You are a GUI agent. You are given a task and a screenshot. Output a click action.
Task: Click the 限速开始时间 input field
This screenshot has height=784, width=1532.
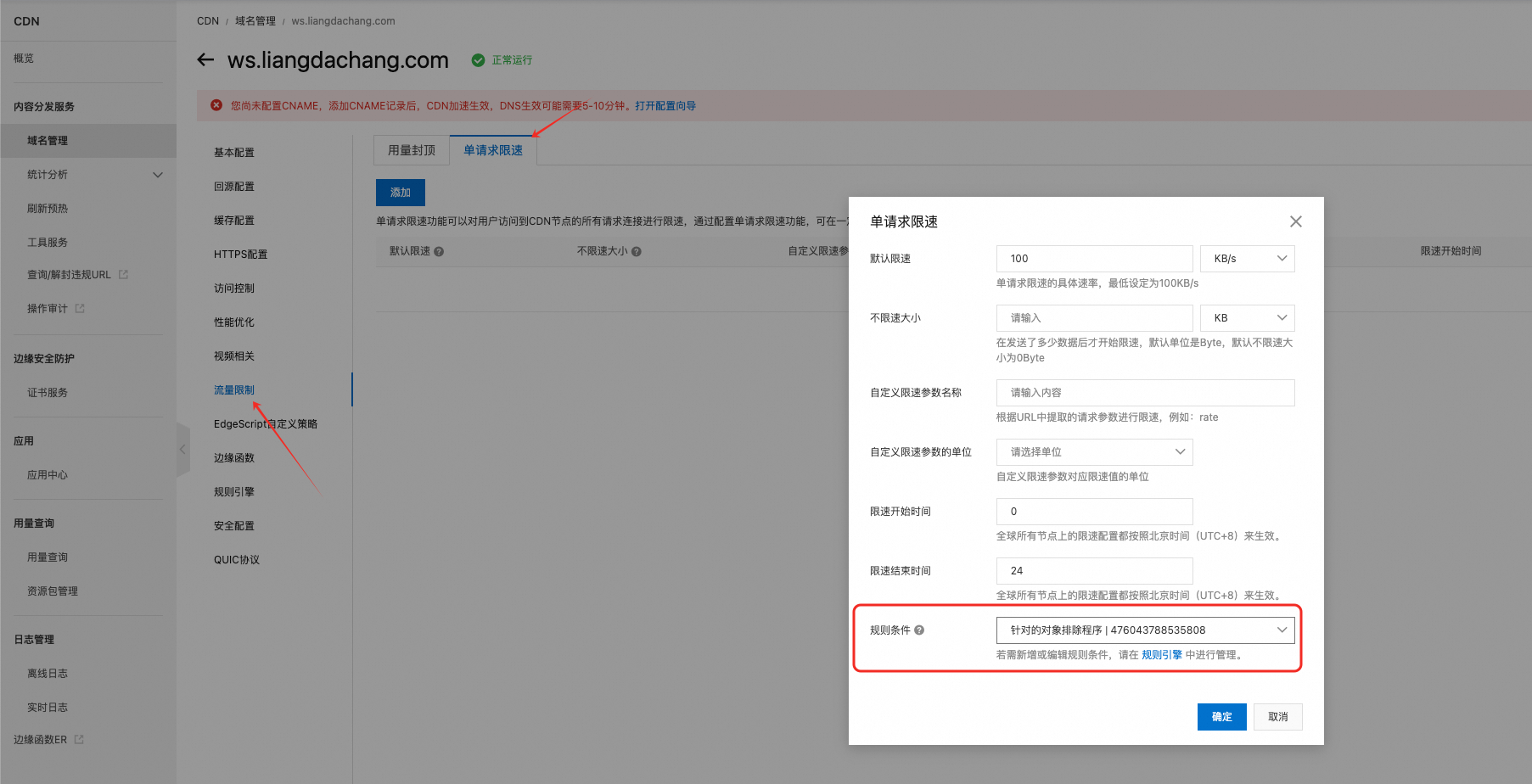(1095, 512)
